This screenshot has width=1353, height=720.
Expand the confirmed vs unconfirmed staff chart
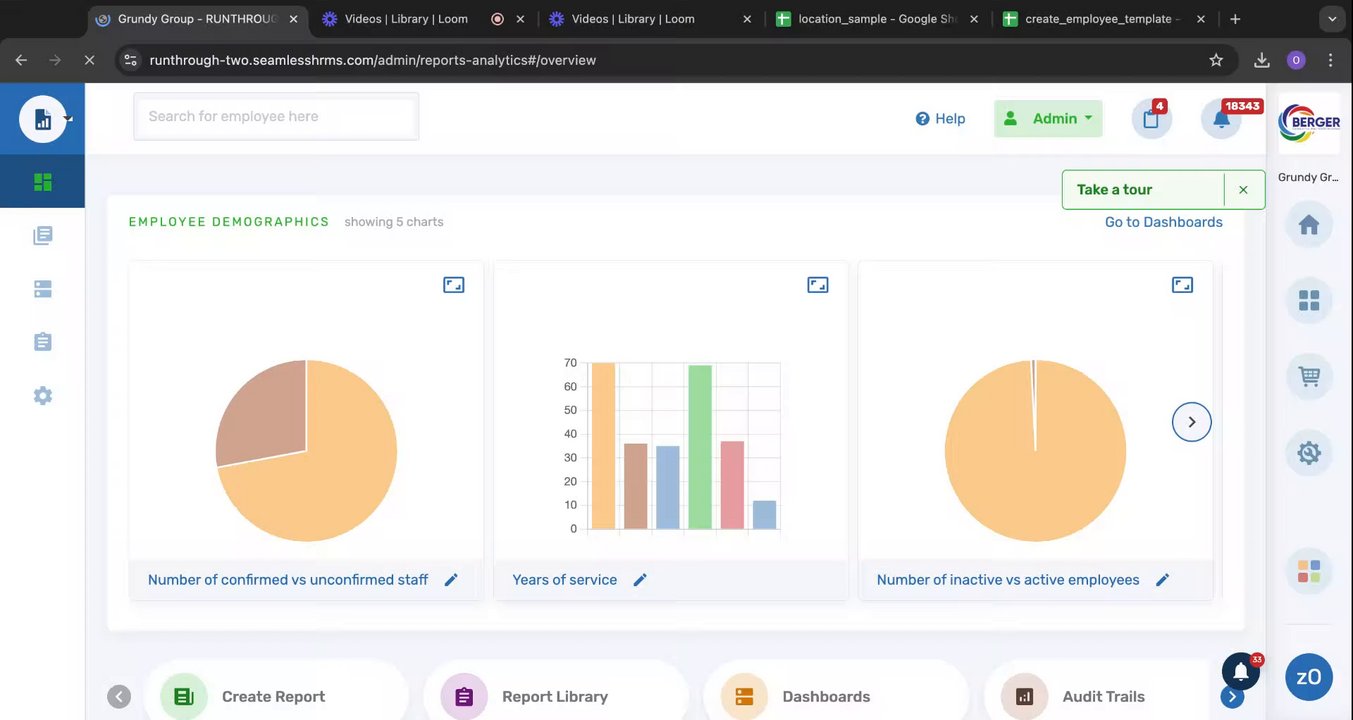click(454, 285)
